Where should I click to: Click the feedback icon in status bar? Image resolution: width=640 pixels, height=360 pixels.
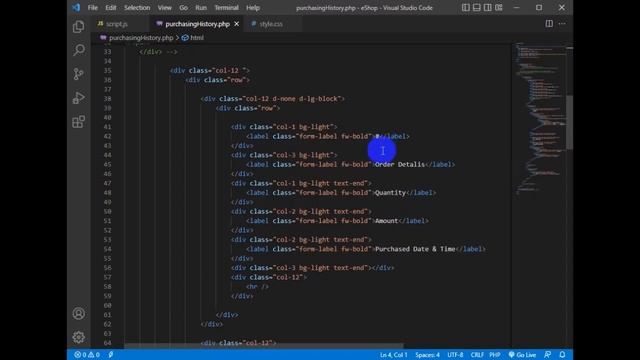click(548, 355)
